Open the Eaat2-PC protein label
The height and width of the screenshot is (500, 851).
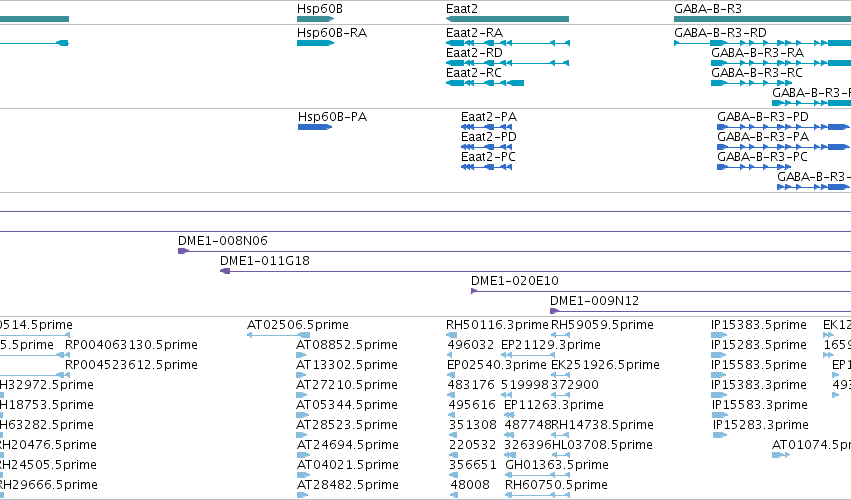click(488, 157)
